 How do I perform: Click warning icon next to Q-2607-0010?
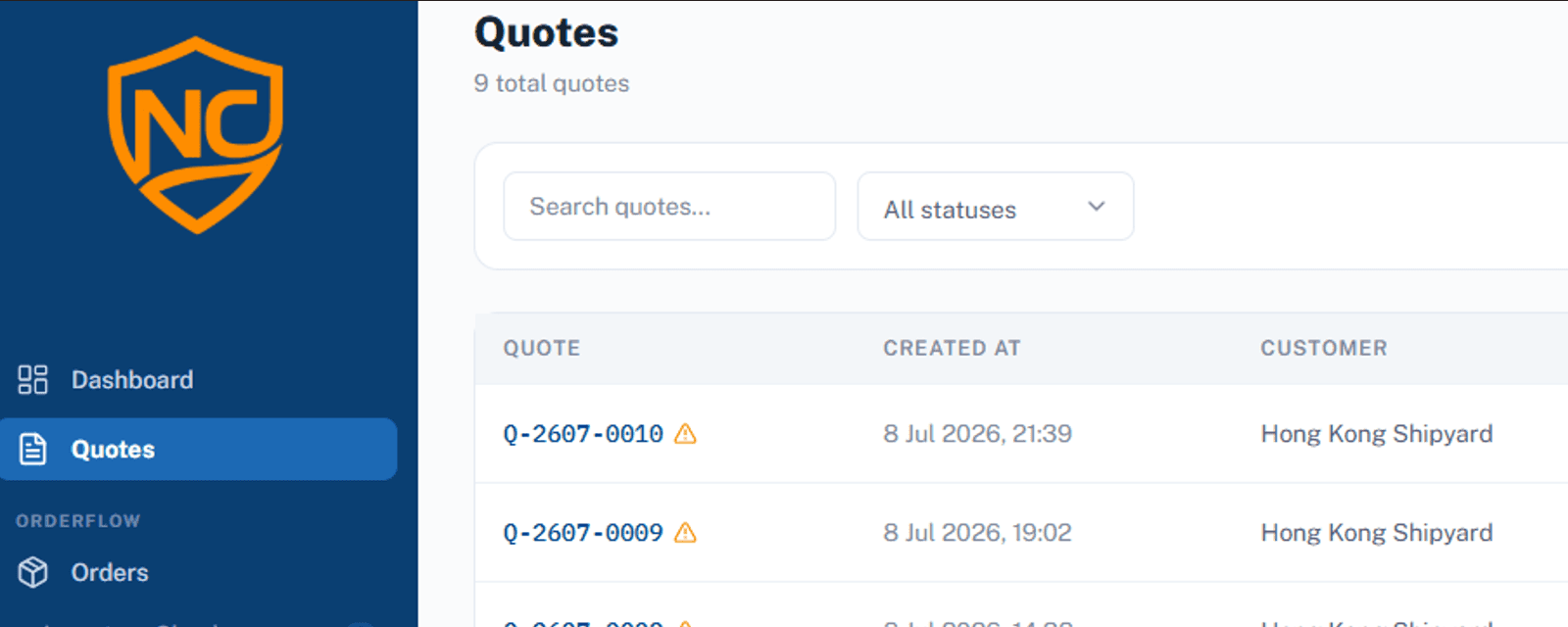click(x=686, y=433)
